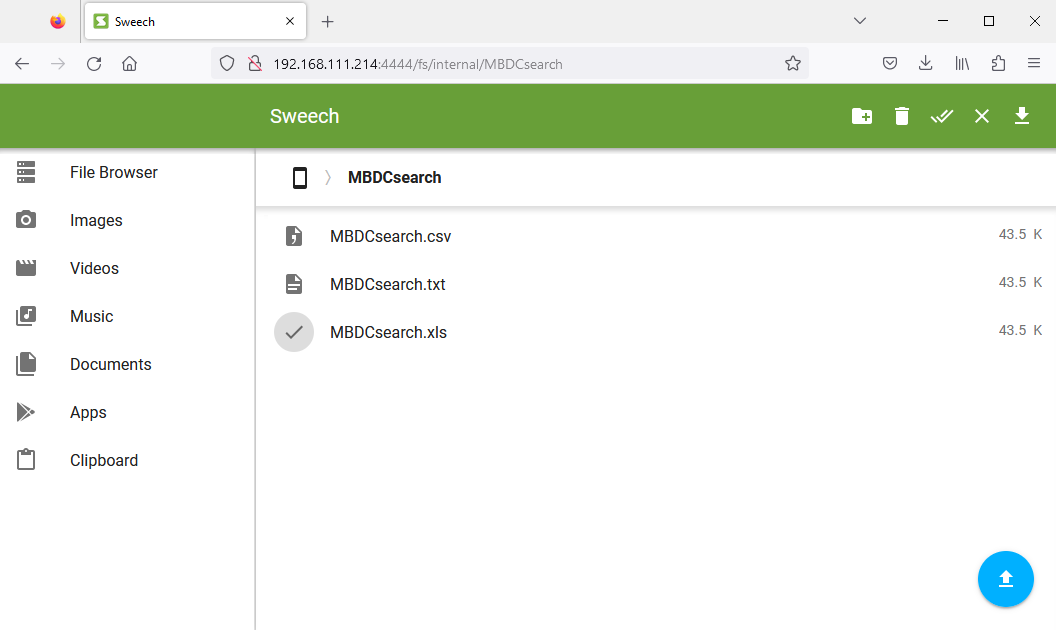Screen dimensions: 1056x630
Task: Click the Sweech title in the header
Action: (x=304, y=116)
